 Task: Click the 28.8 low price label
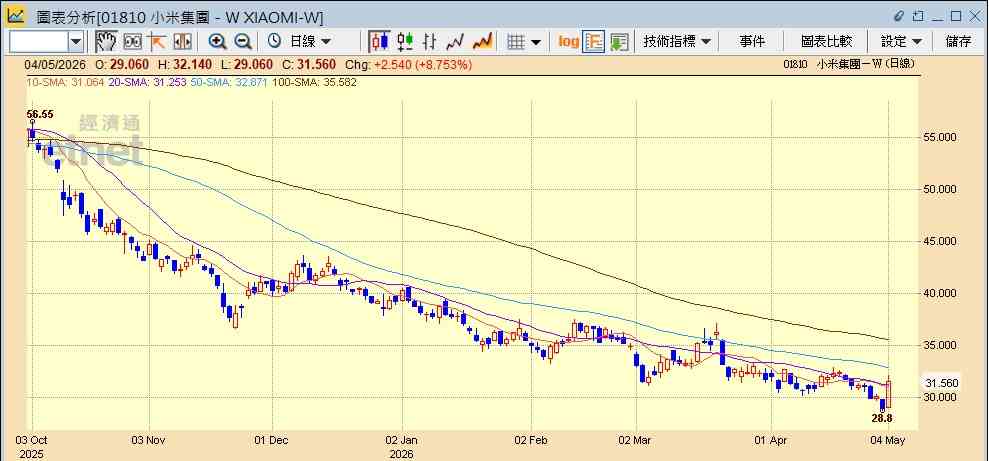point(881,417)
